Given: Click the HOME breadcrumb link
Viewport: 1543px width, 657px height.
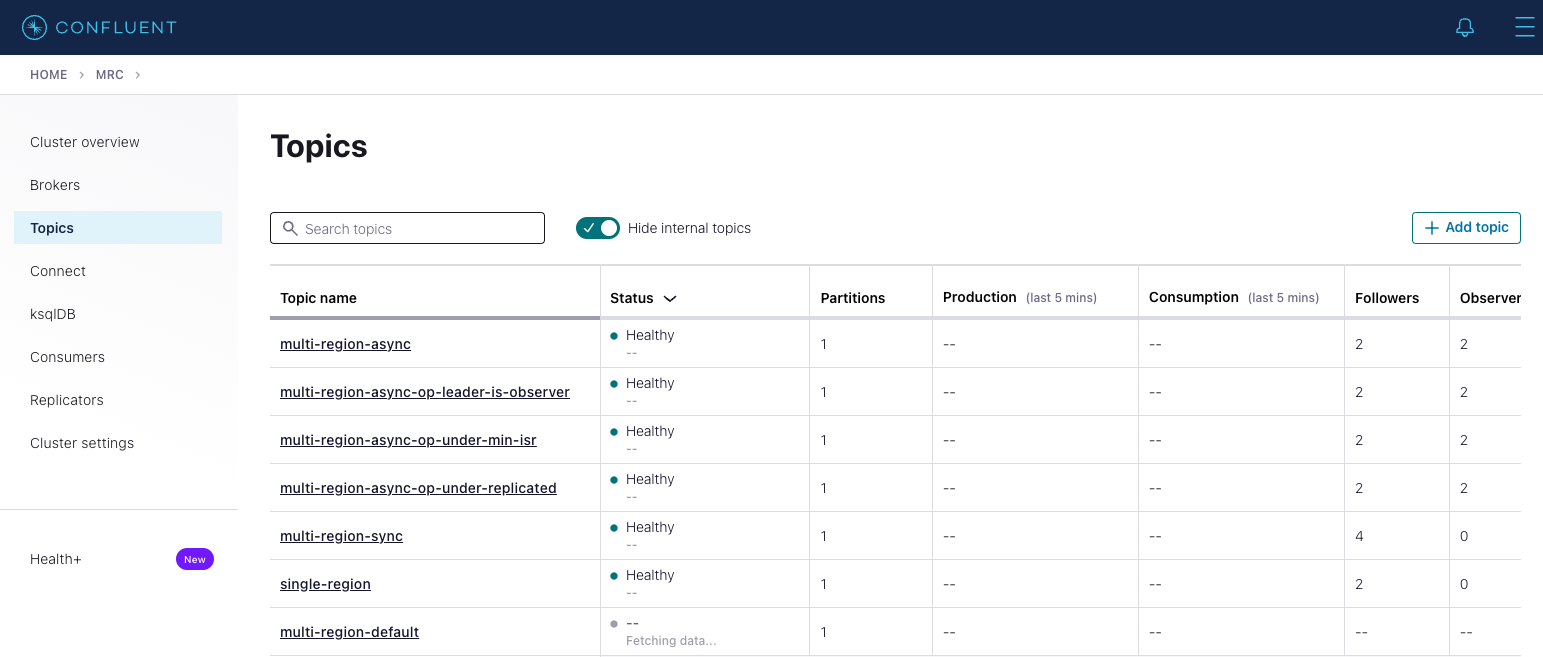Looking at the screenshot, I should click(x=48, y=75).
